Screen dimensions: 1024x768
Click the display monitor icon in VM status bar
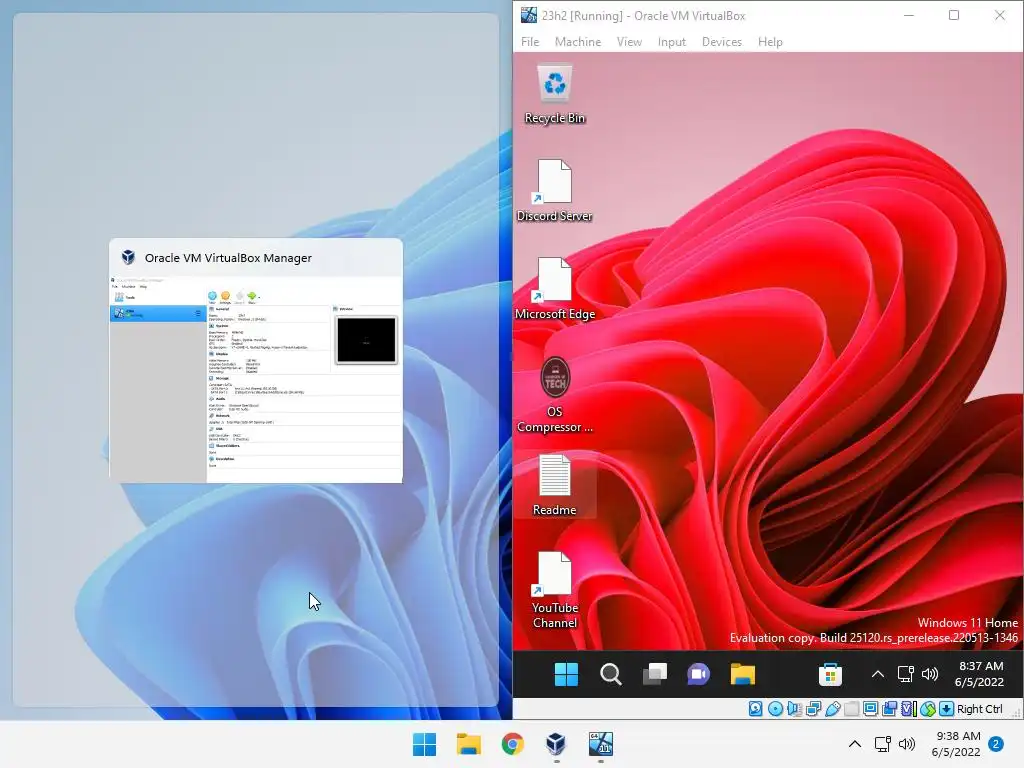pos(871,709)
